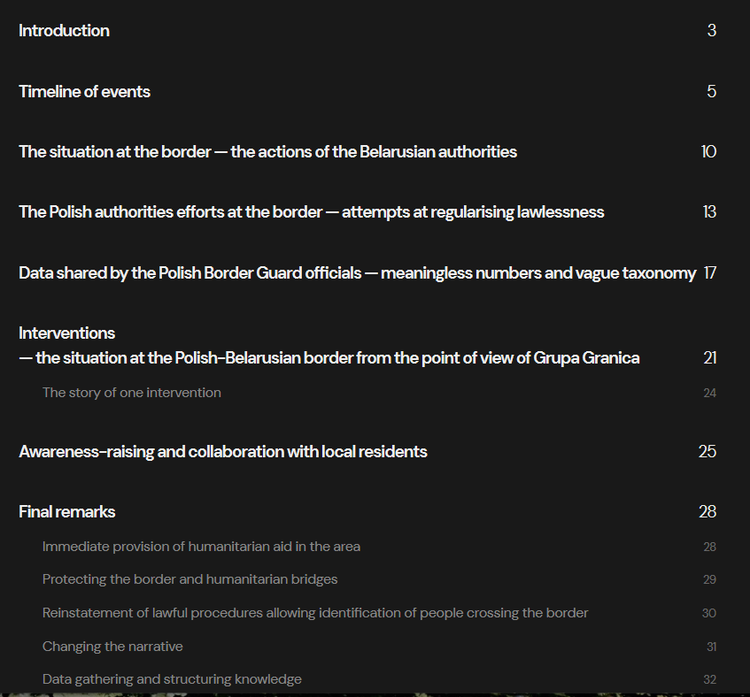Go to Protecting the border and humanitarian bridges
This screenshot has height=697, width=750.
point(190,579)
